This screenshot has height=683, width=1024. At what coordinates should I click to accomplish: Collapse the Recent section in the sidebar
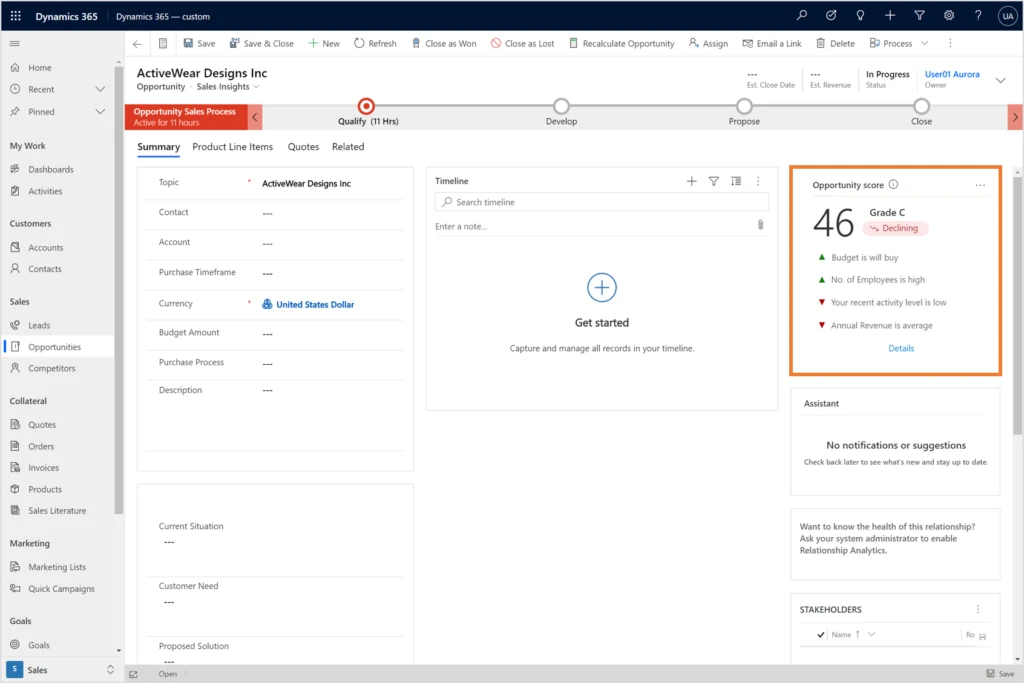100,89
